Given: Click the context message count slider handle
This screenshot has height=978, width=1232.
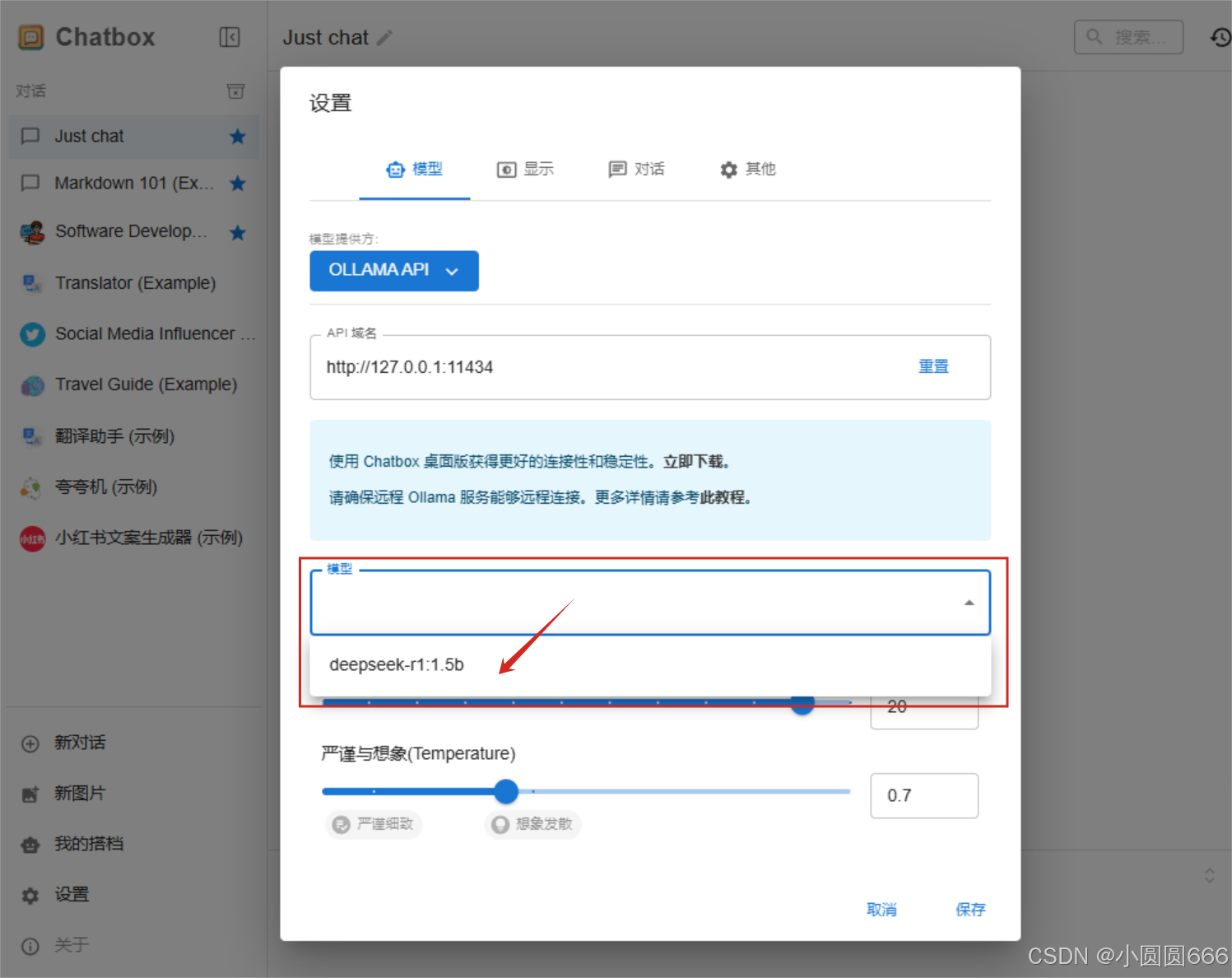Looking at the screenshot, I should click(802, 705).
